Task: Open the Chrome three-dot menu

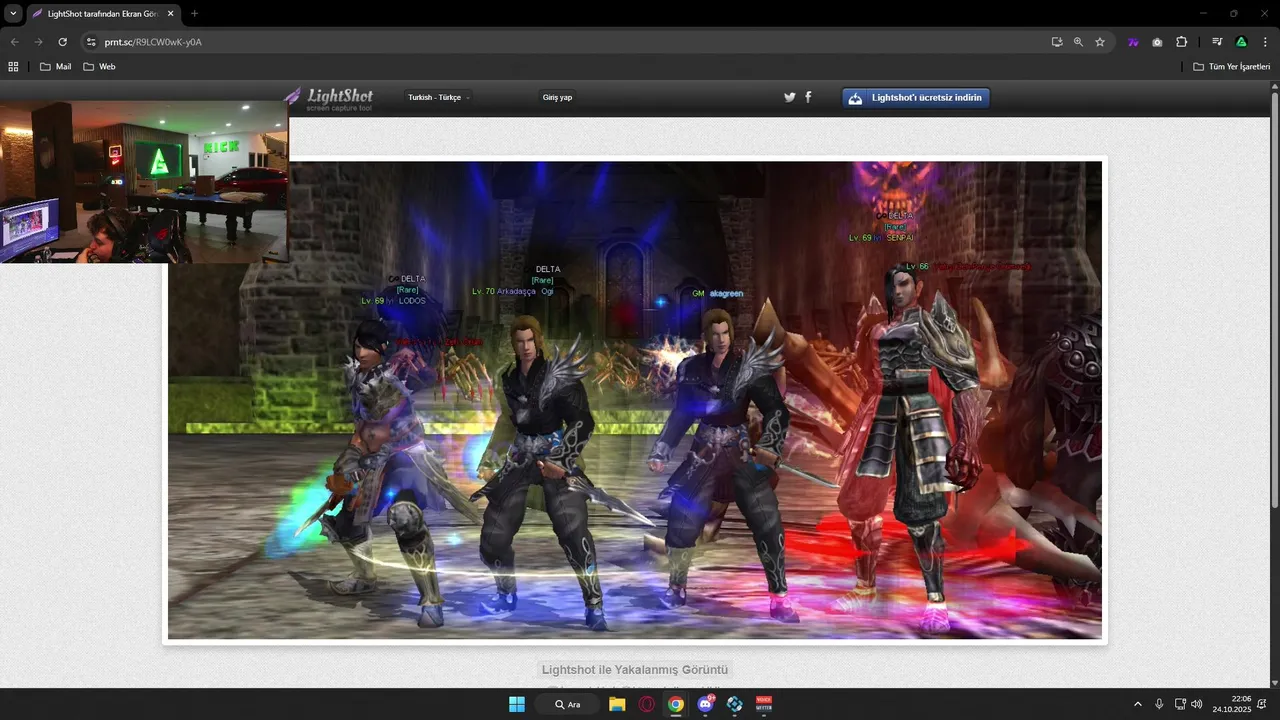Action: (1264, 42)
